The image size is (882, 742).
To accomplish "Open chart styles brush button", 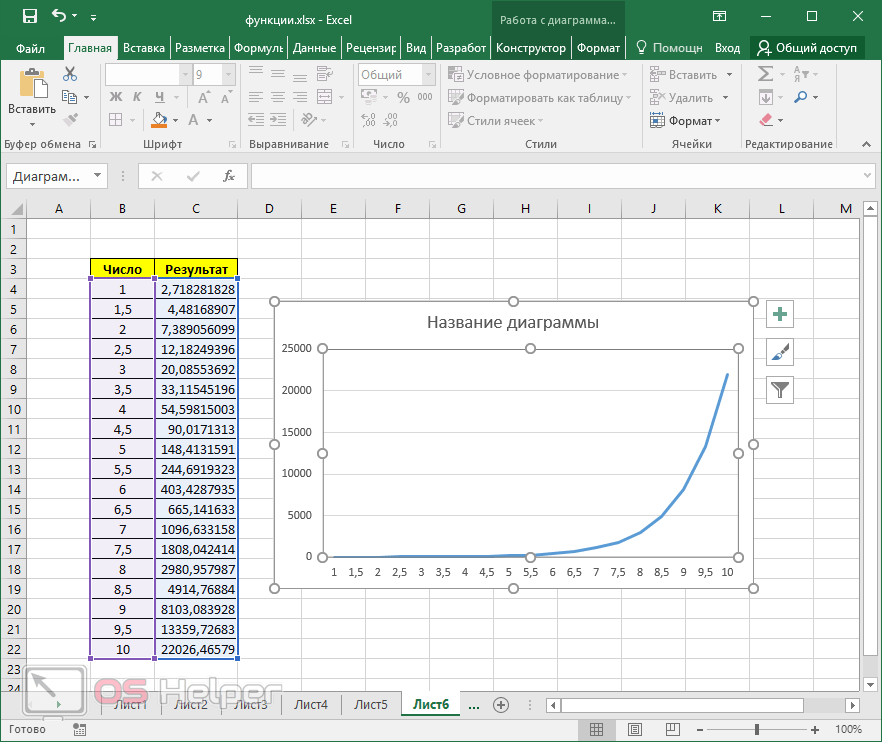I will click(780, 352).
